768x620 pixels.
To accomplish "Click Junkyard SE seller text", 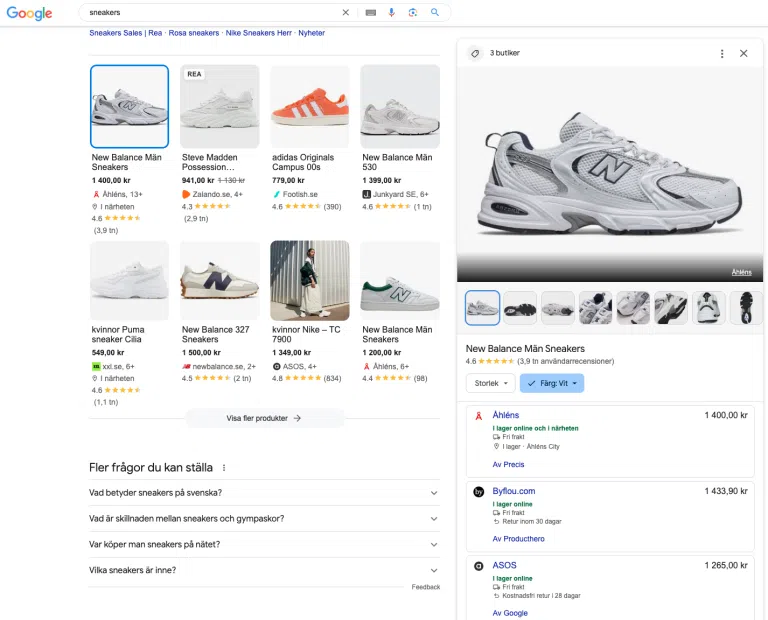I will click(400, 194).
